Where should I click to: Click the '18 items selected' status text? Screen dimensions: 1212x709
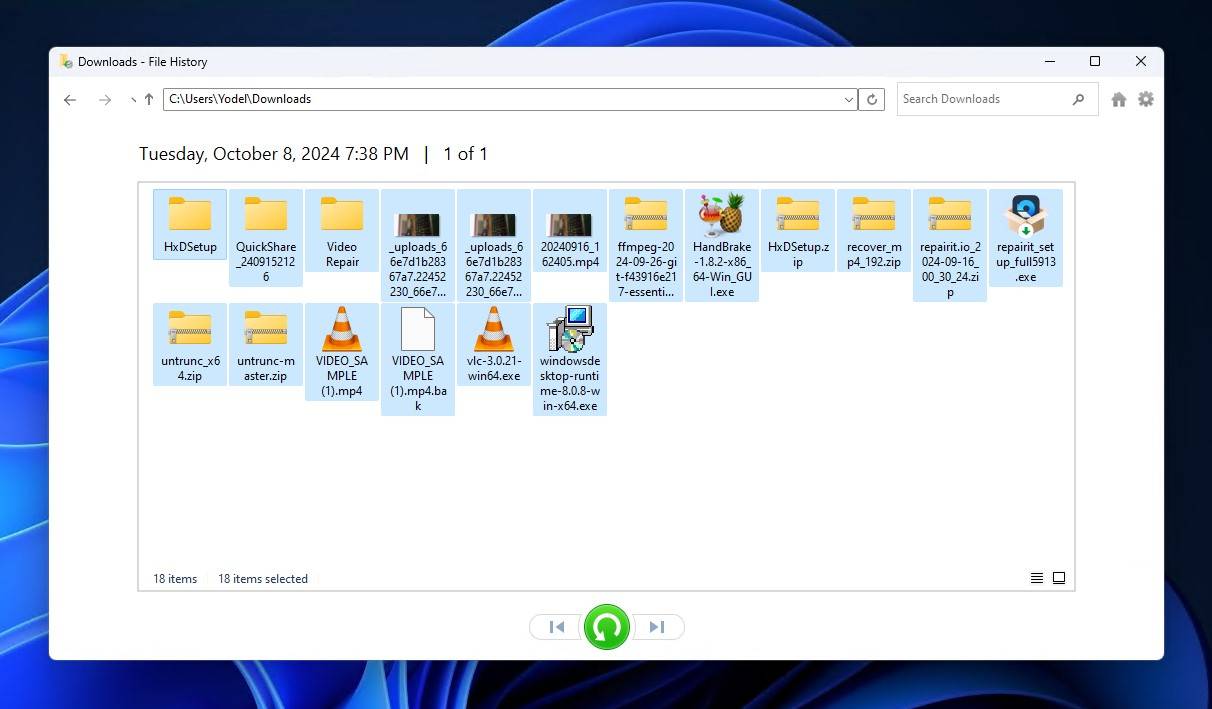tap(263, 579)
